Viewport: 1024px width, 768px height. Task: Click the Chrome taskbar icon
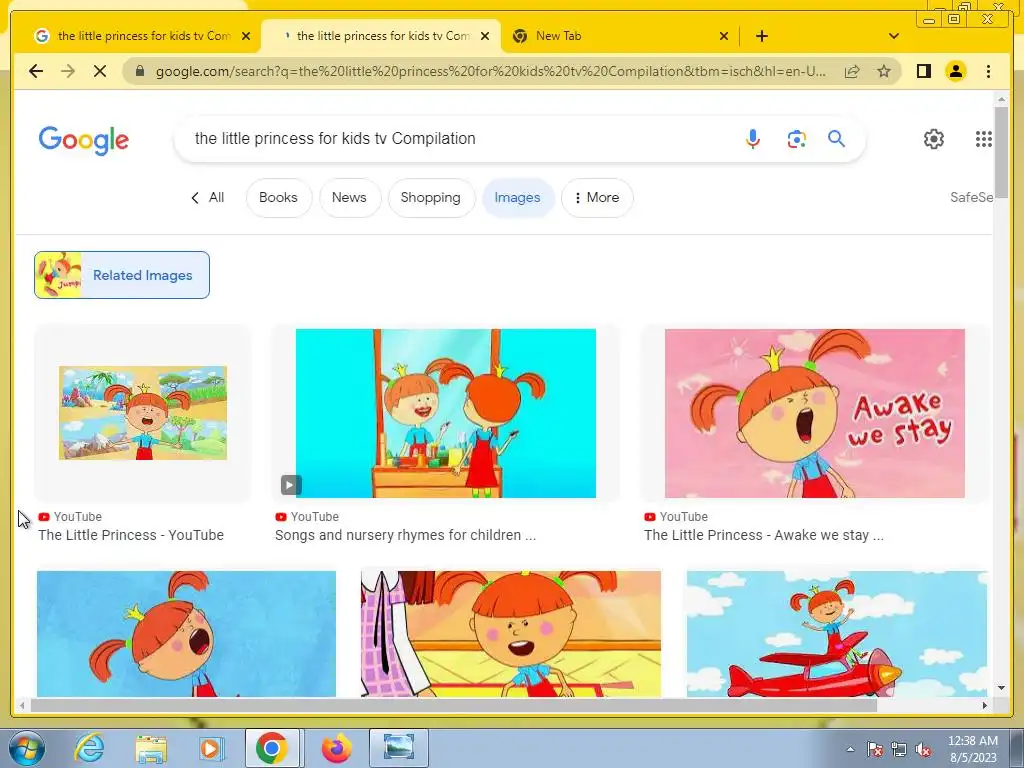coord(272,748)
